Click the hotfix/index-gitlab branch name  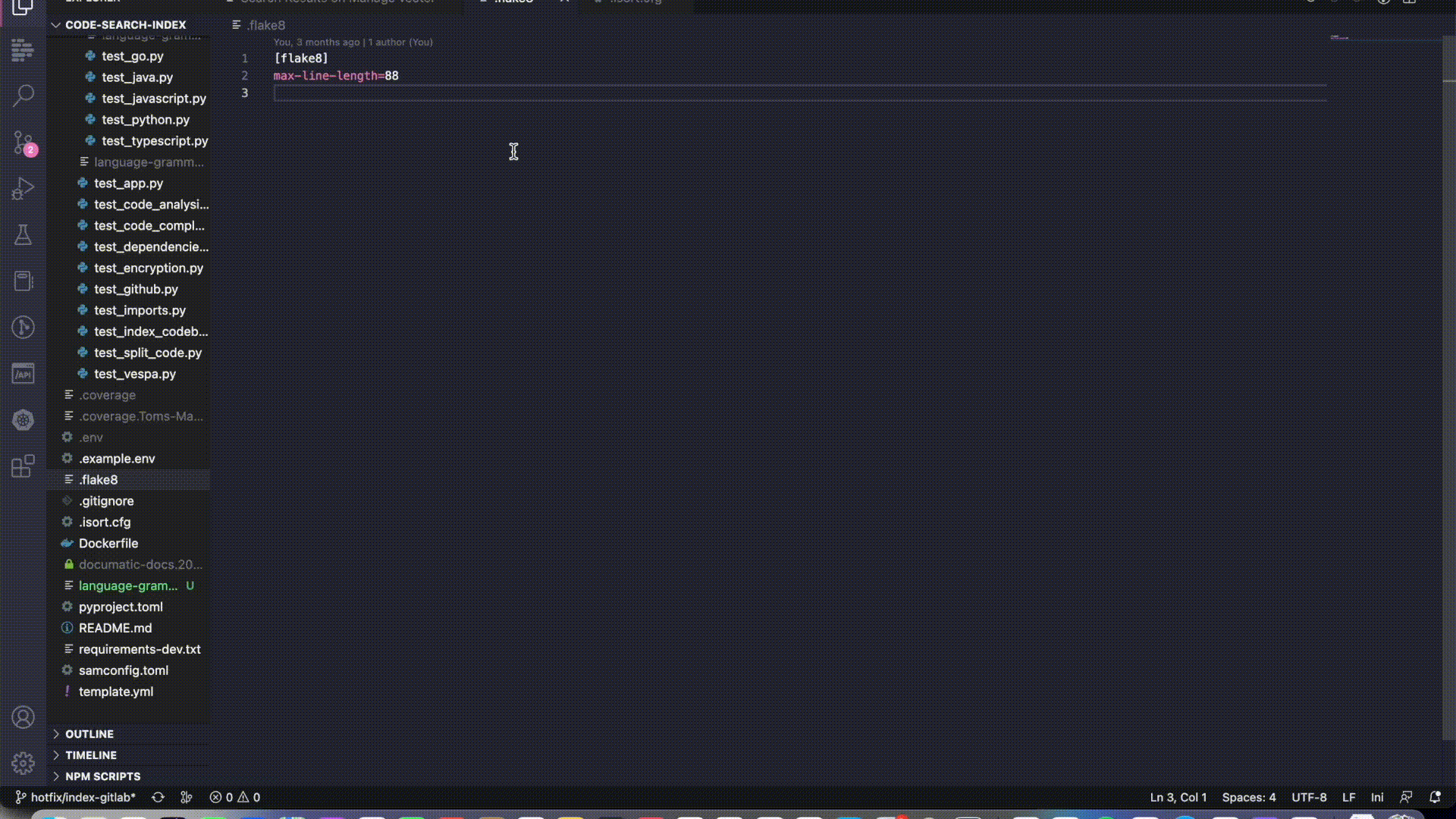point(83,797)
